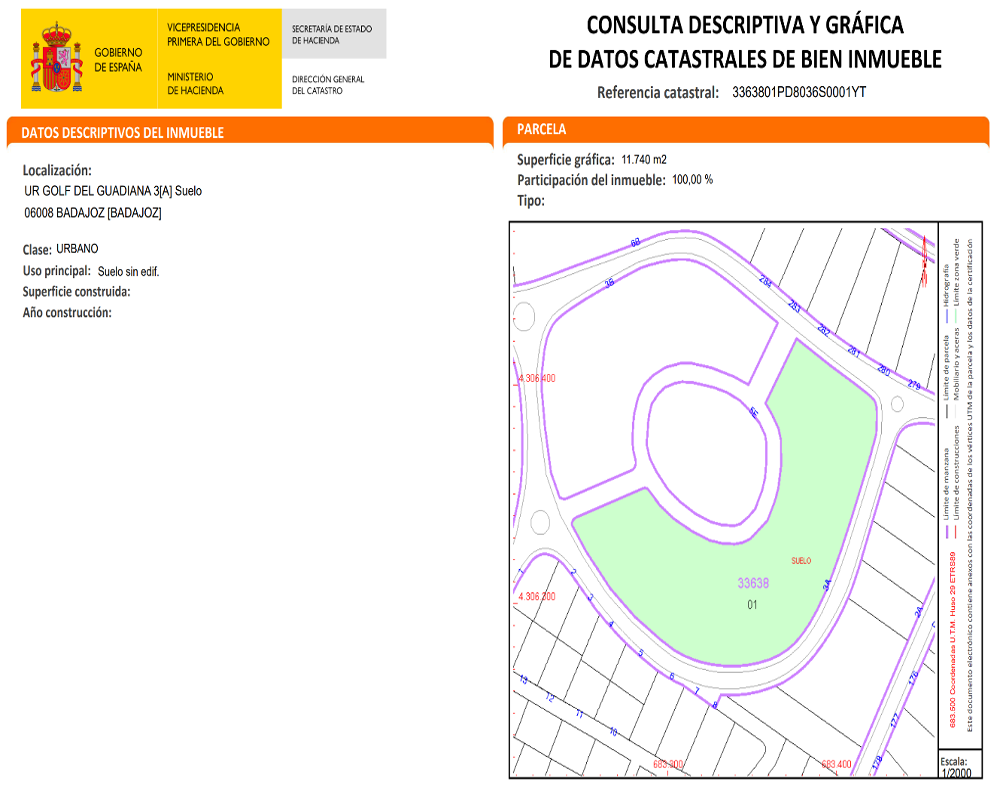Viewport: 1000px width, 800px height.
Task: Click the UR GOLF DEL GUADIANA address
Action: click(113, 191)
